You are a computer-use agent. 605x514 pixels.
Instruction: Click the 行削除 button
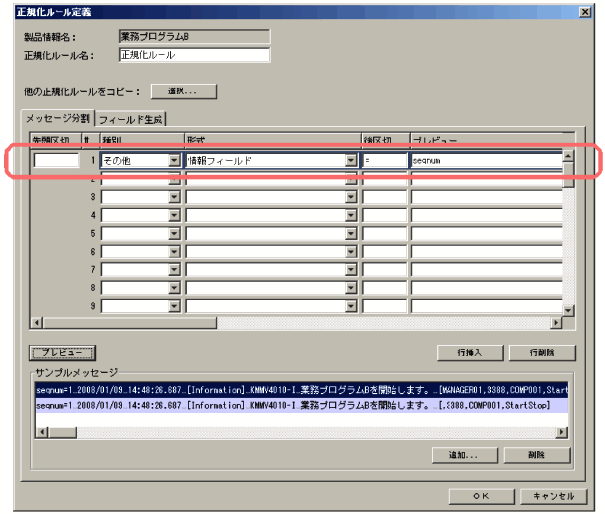pos(538,353)
